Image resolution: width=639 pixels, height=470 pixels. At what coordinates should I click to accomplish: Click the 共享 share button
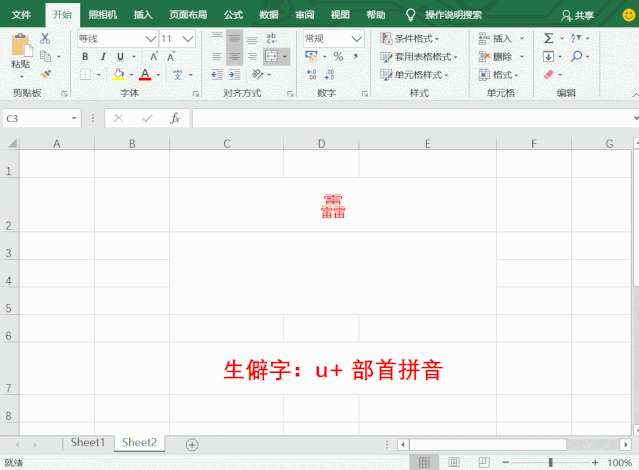[x=577, y=15]
